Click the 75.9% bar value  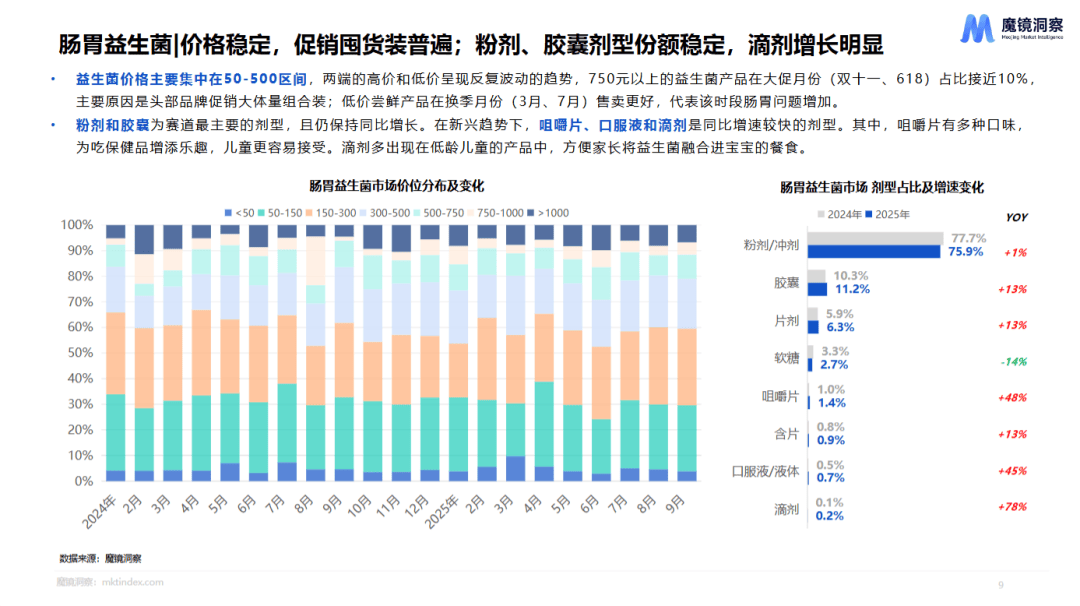[x=966, y=251]
